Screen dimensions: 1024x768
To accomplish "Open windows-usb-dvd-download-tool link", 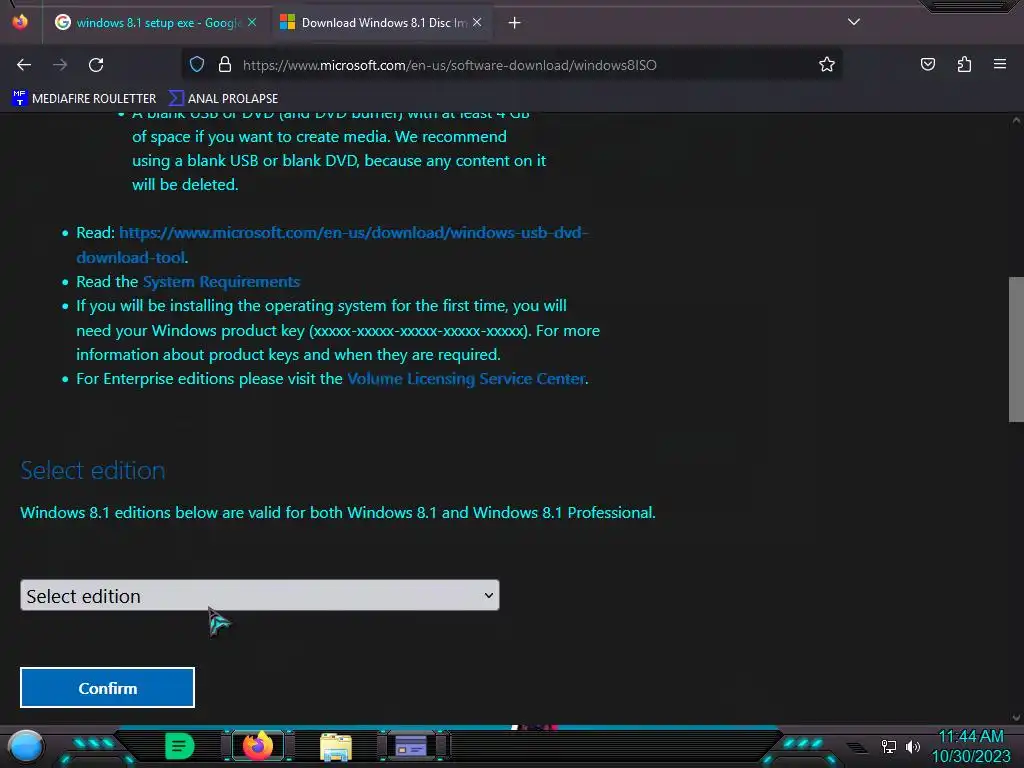I will tap(332, 245).
